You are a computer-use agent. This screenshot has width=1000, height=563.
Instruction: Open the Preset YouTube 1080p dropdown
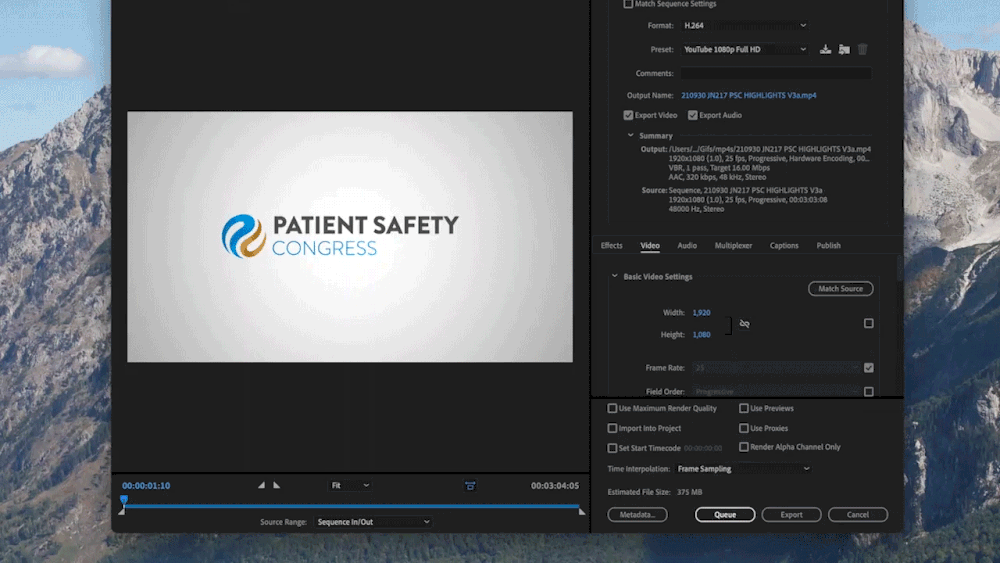744,49
